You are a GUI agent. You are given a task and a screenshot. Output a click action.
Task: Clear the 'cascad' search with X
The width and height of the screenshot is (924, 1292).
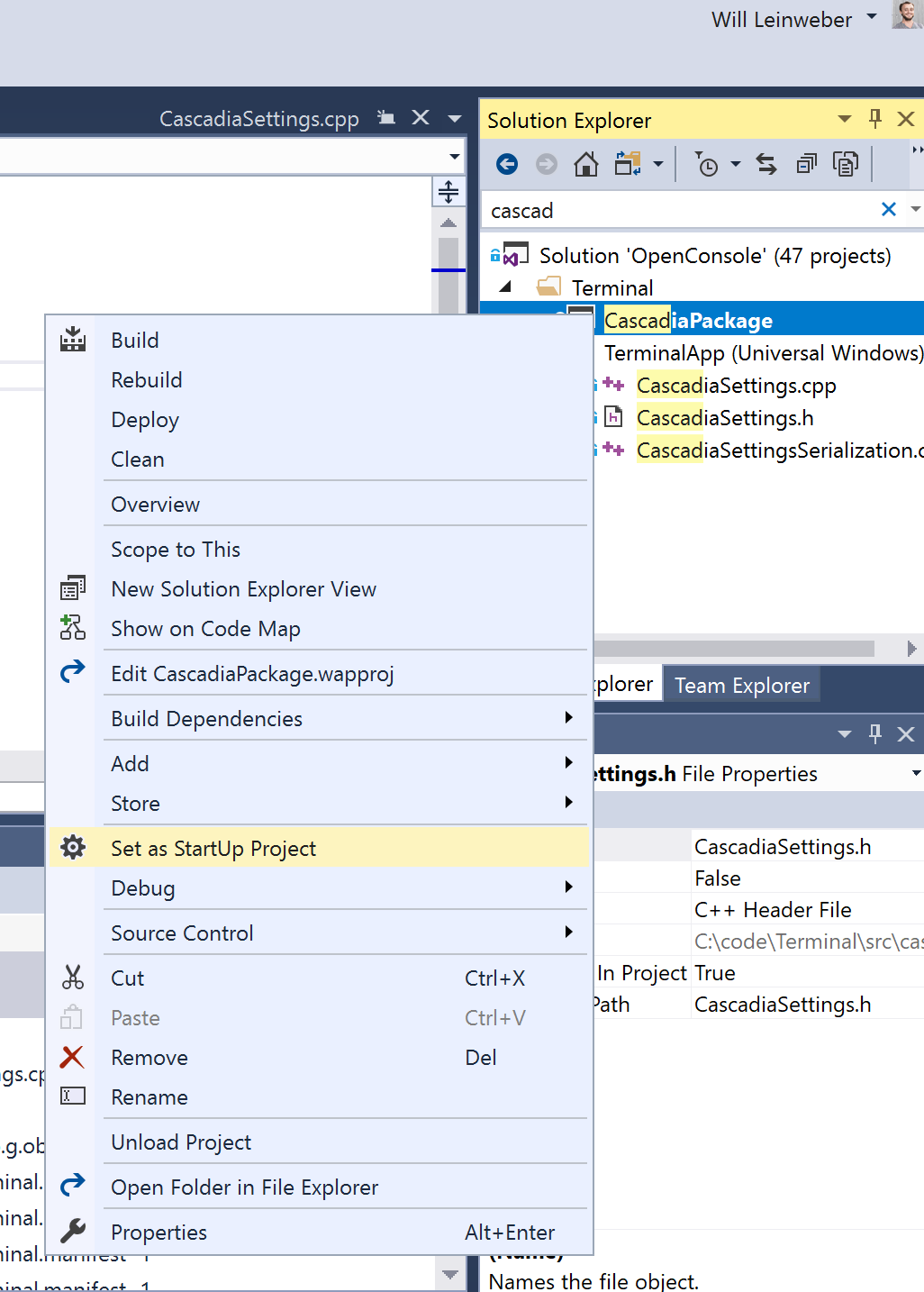pos(889,209)
